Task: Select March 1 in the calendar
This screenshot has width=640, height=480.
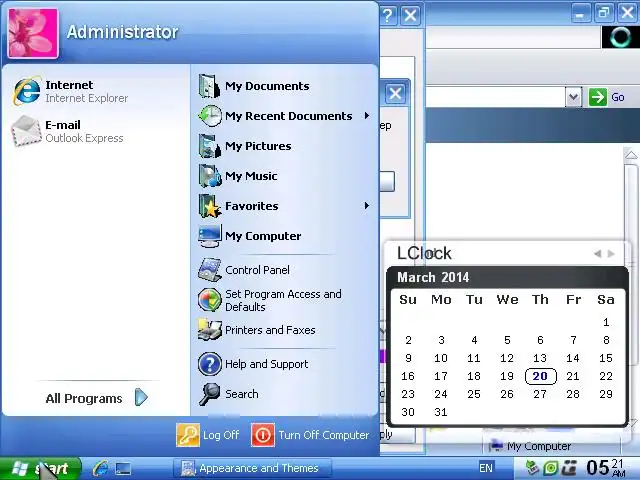Action: [x=606, y=322]
